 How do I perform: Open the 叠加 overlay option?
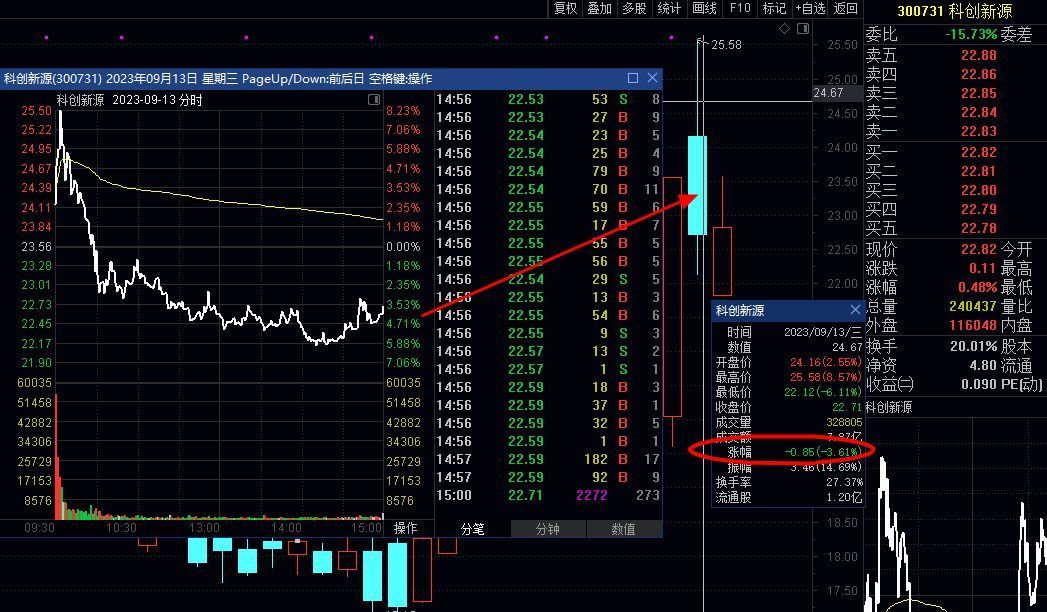click(x=599, y=8)
